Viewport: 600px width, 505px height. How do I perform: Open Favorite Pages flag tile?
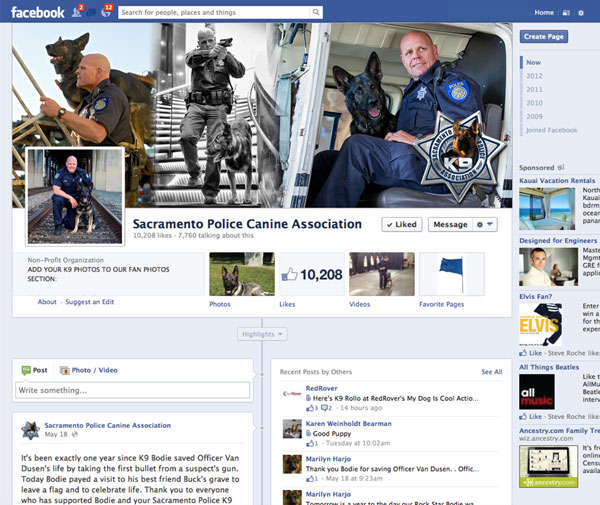pos(452,274)
